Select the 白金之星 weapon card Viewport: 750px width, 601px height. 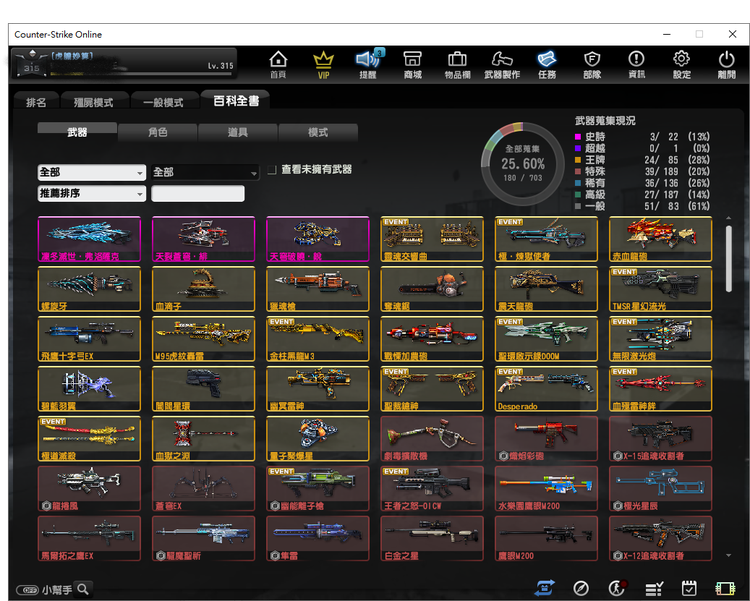point(432,538)
